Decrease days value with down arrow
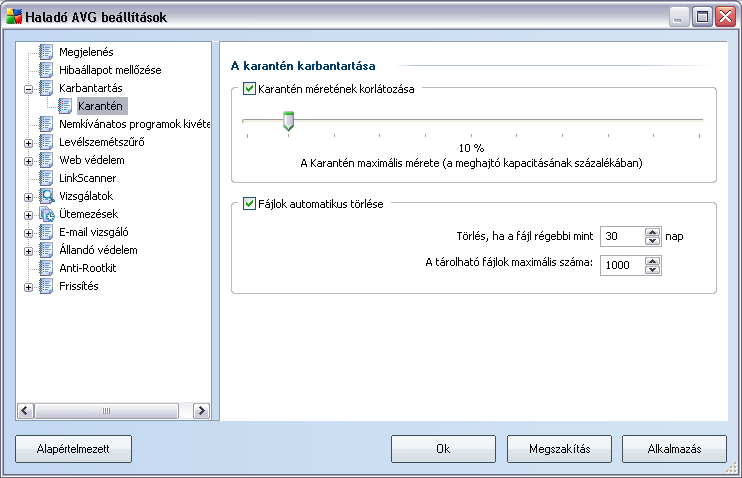Screen dimensions: 742x478 pyautogui.click(x=653, y=240)
